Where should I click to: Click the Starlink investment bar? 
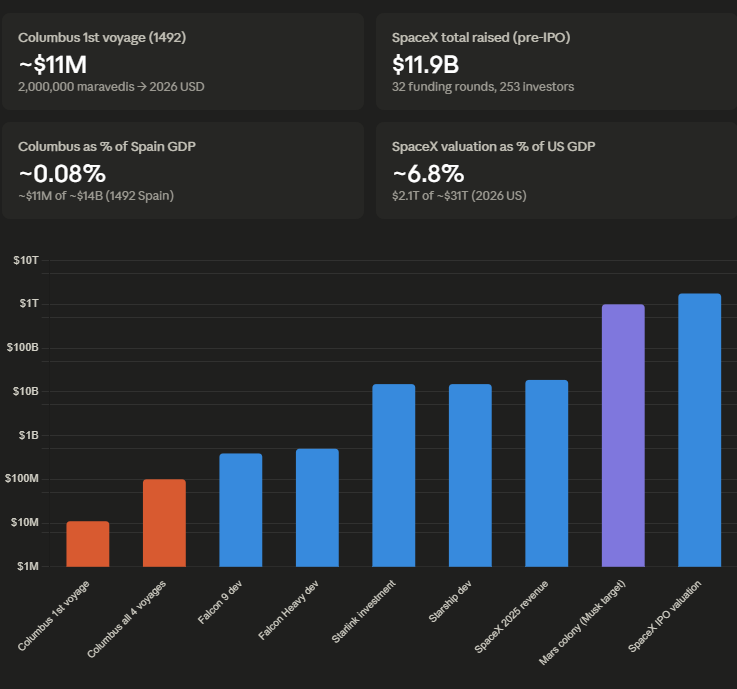pos(394,475)
